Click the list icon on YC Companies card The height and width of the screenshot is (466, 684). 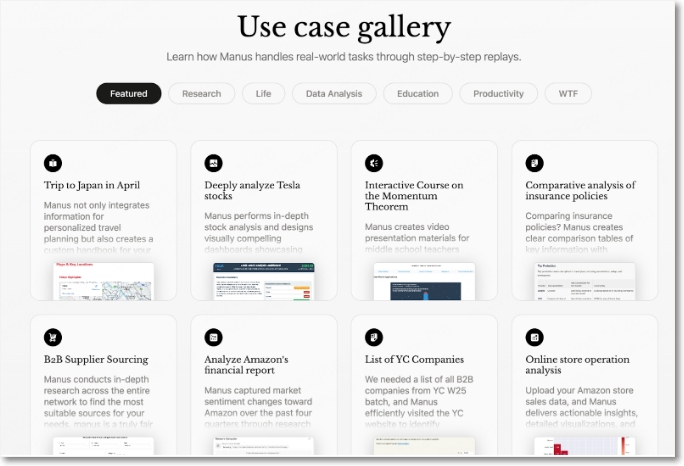pyautogui.click(x=374, y=337)
